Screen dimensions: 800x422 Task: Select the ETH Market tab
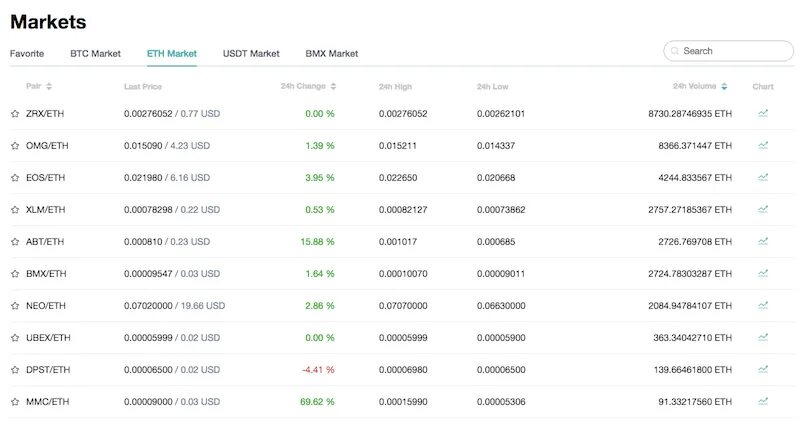click(172, 54)
